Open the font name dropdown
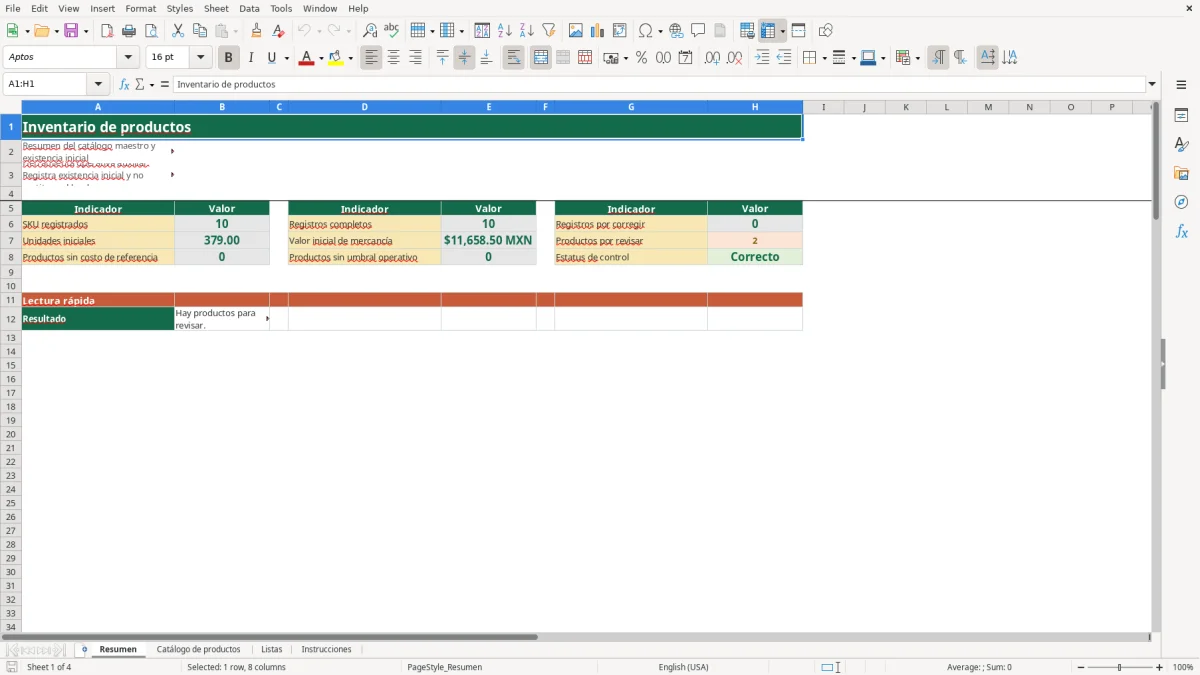 [128, 58]
